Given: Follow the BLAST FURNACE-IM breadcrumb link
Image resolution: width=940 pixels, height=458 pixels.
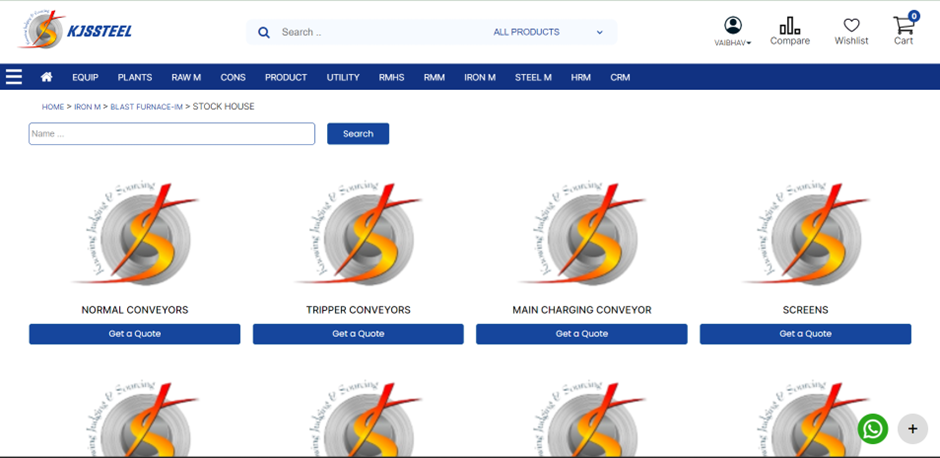Looking at the screenshot, I should pos(146,107).
